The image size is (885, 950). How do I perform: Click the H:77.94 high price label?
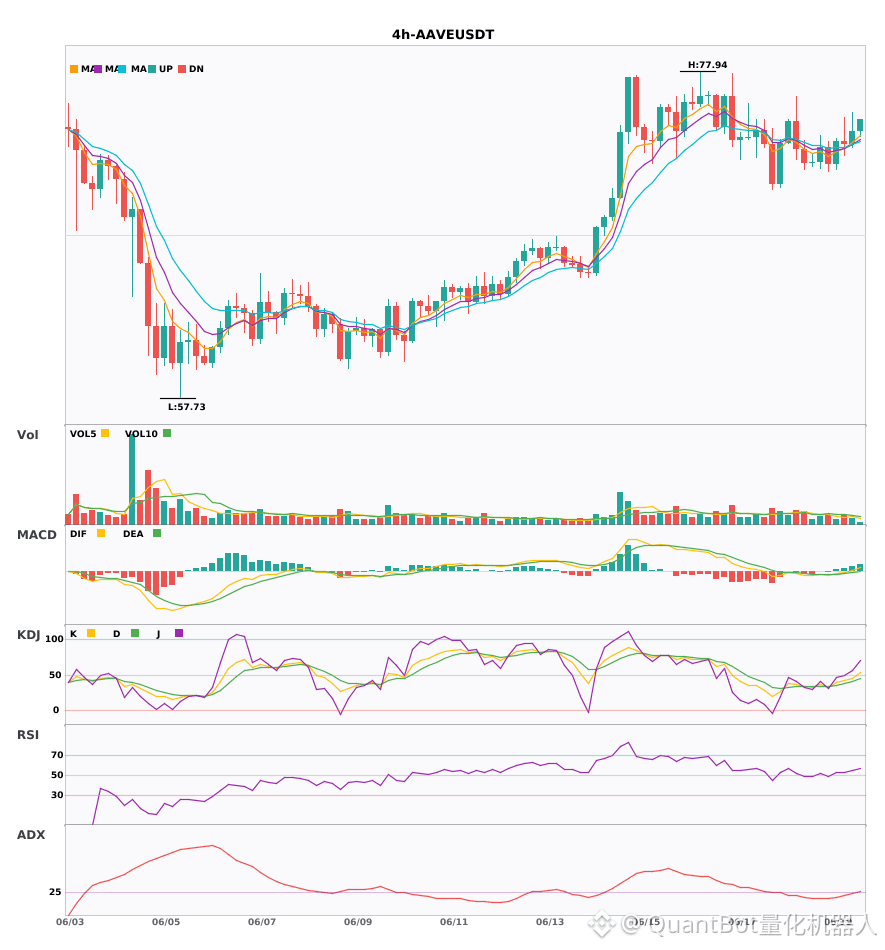point(707,65)
